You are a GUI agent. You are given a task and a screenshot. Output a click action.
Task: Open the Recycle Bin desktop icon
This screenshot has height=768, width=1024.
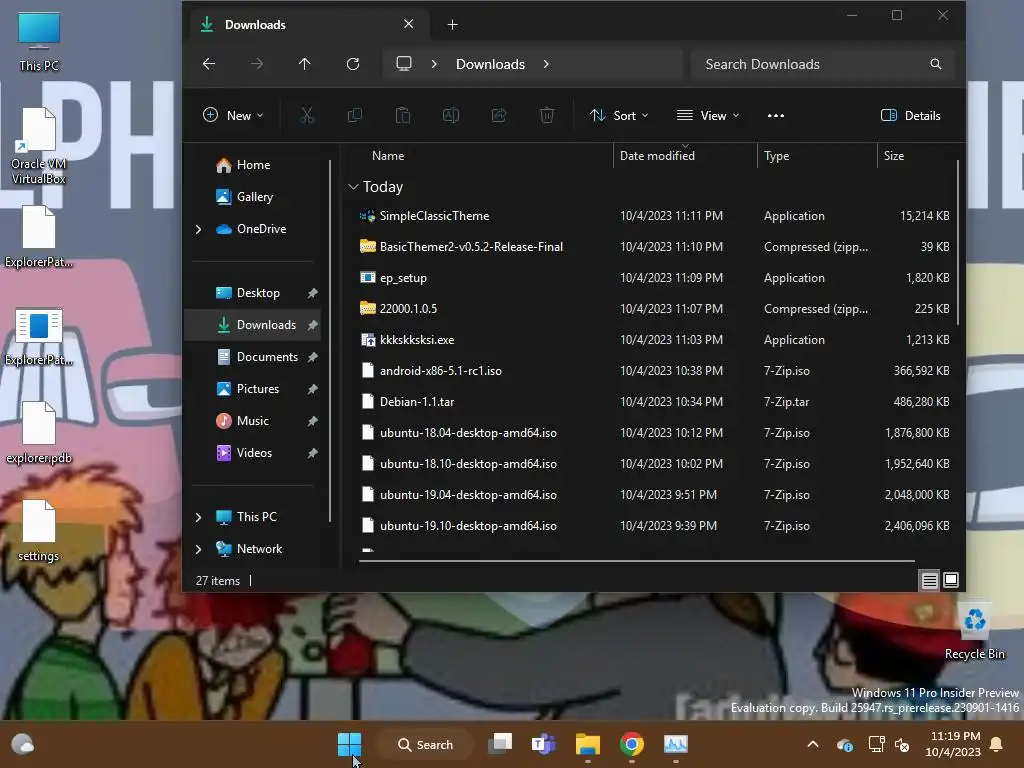click(974, 631)
